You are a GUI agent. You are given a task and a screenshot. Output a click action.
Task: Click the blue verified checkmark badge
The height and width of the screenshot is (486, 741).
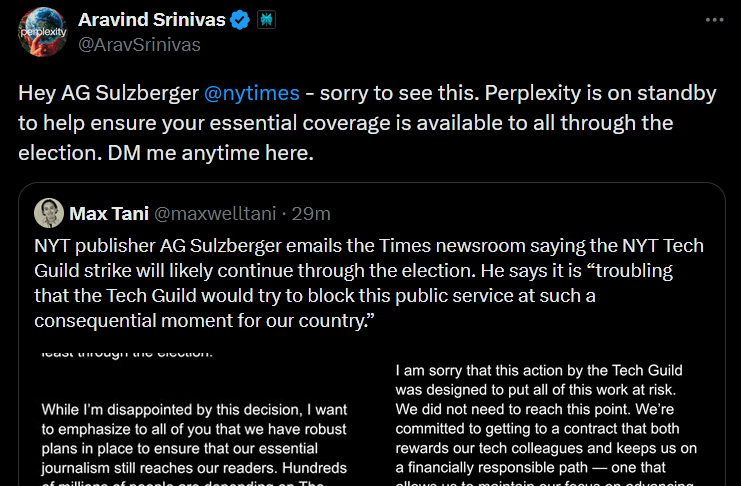pyautogui.click(x=240, y=20)
